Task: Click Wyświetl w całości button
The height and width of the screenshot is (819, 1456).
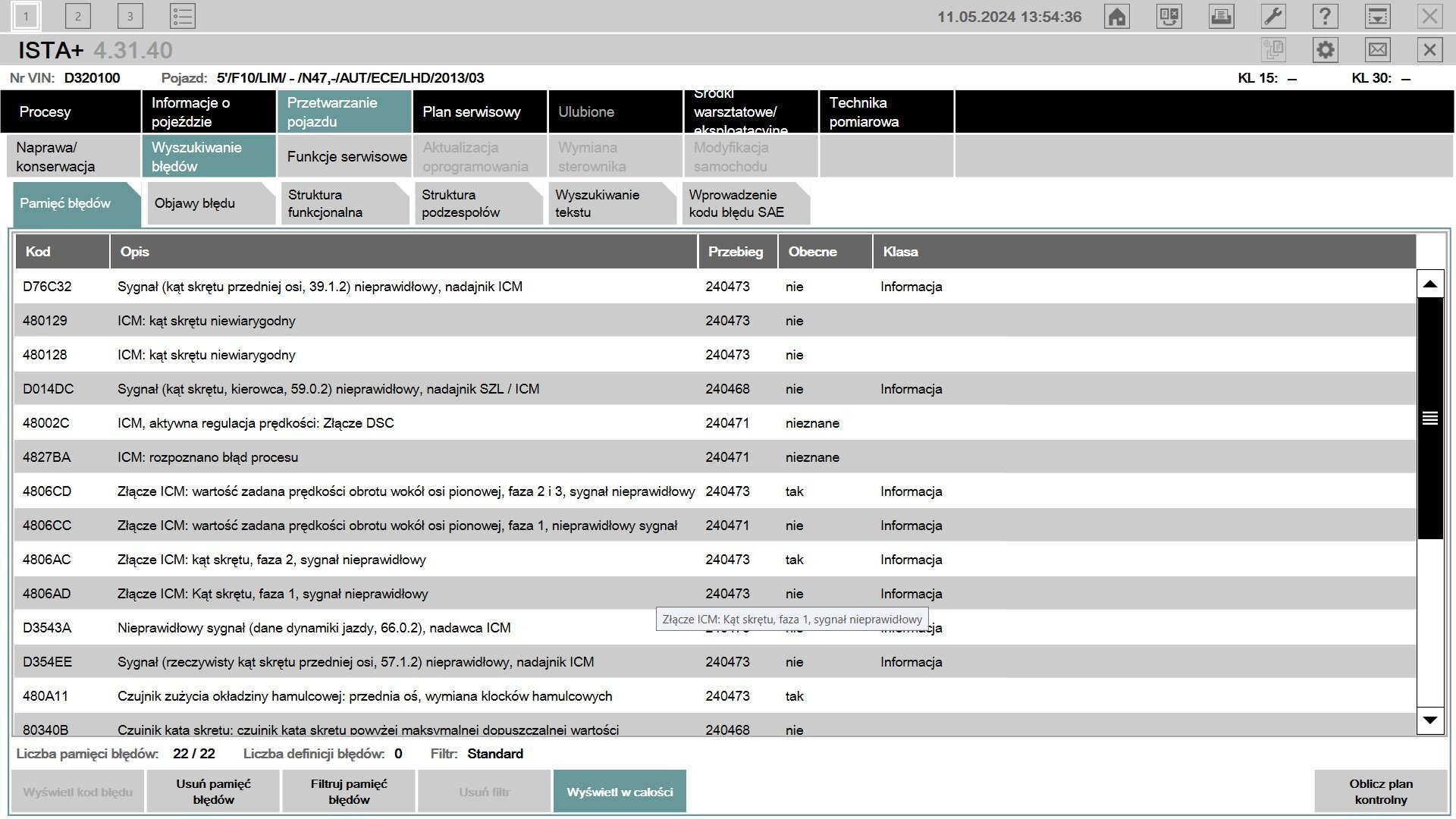Action: 620,792
